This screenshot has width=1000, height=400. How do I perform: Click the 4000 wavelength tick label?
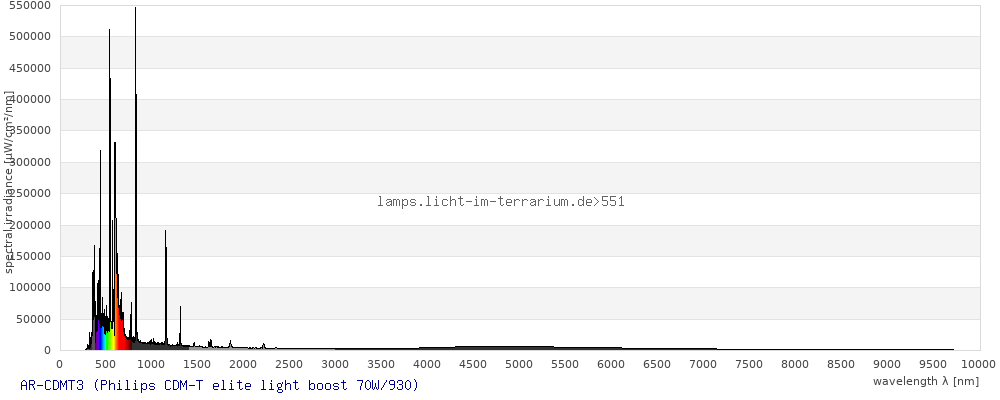(427, 364)
